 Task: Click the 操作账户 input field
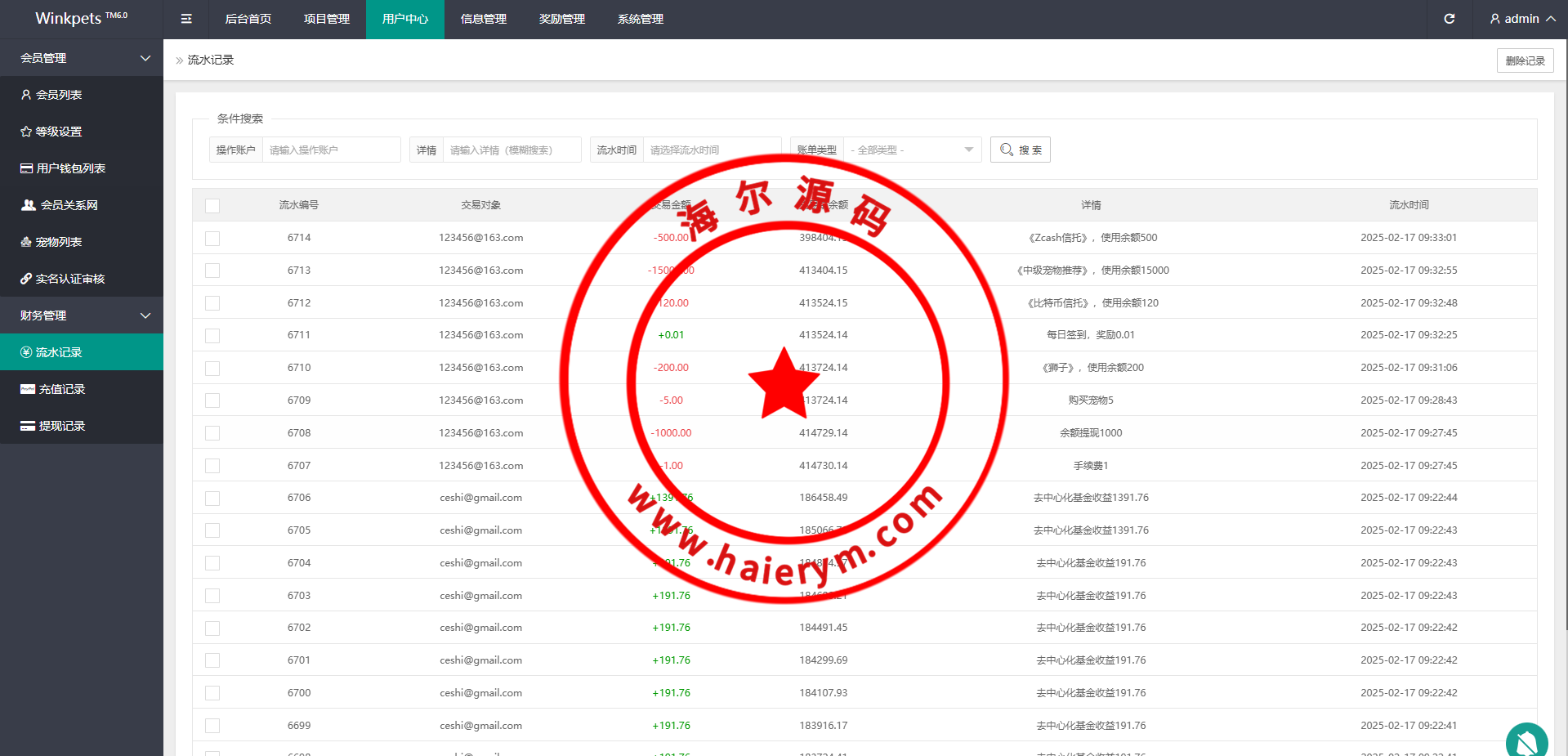click(331, 150)
